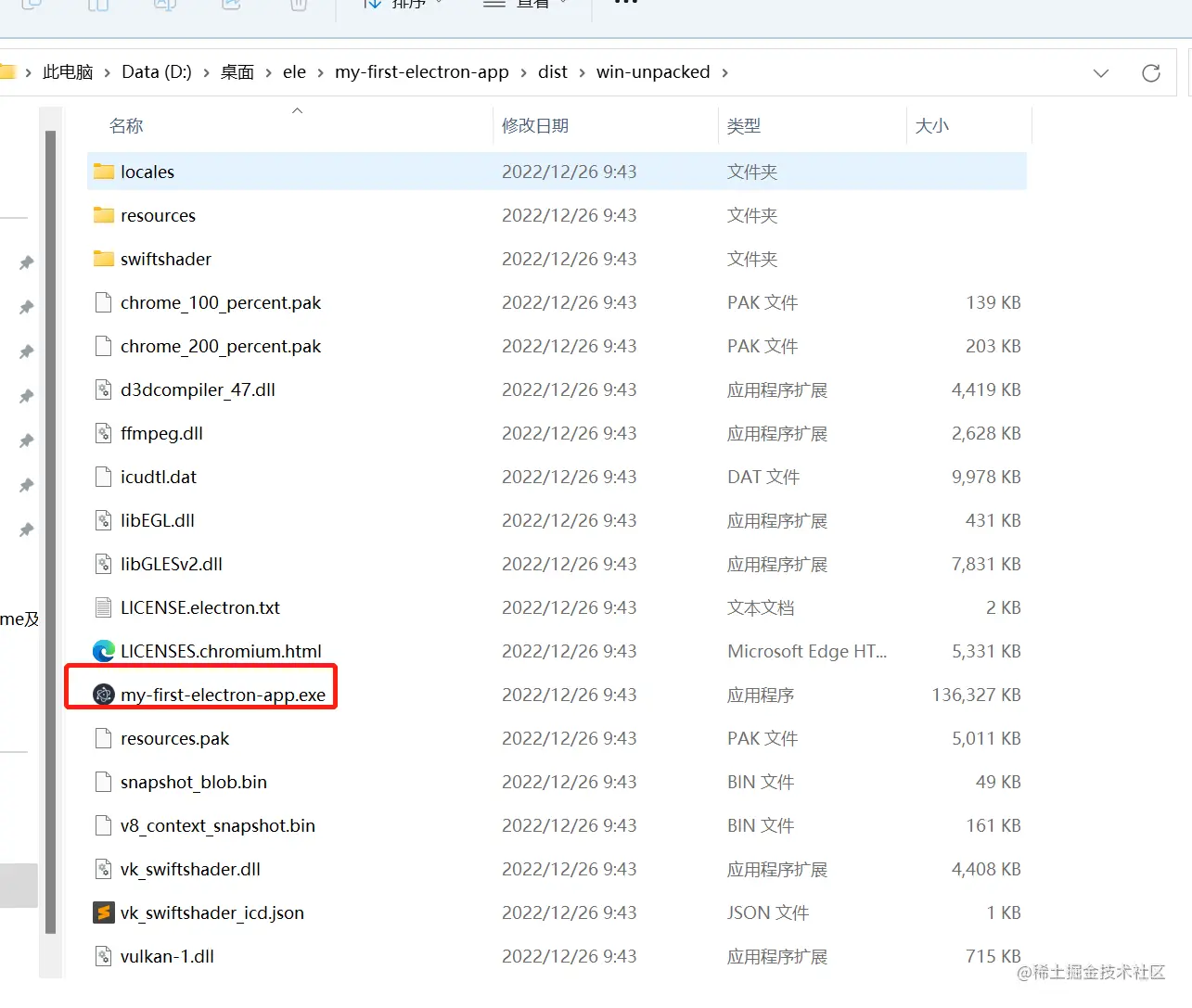Select the swiftshader folder icon
1192x1008 pixels.
[104, 259]
